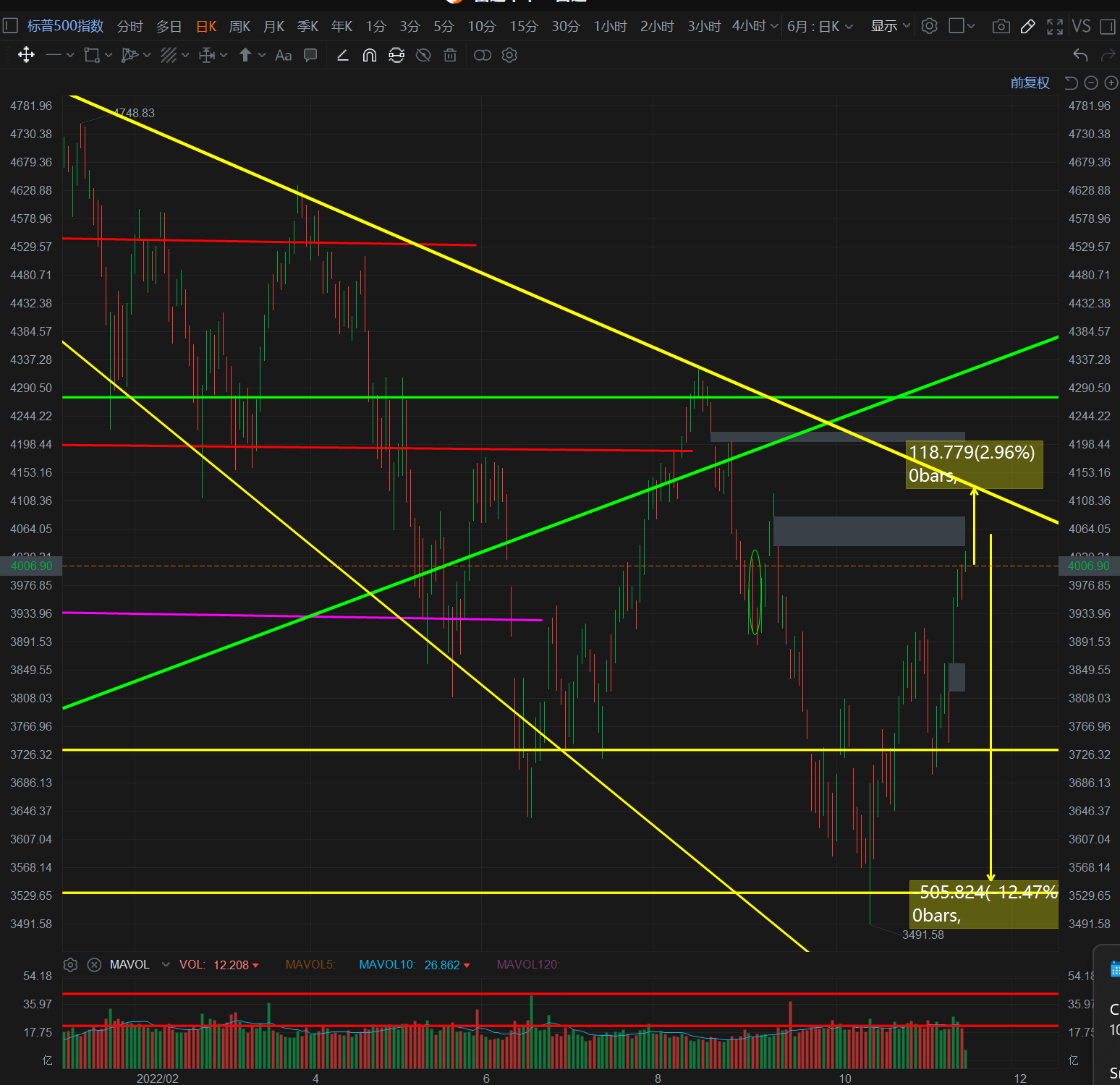The image size is (1120, 1085).
Task: Toggle the right side panel
Action: tap(1107, 27)
